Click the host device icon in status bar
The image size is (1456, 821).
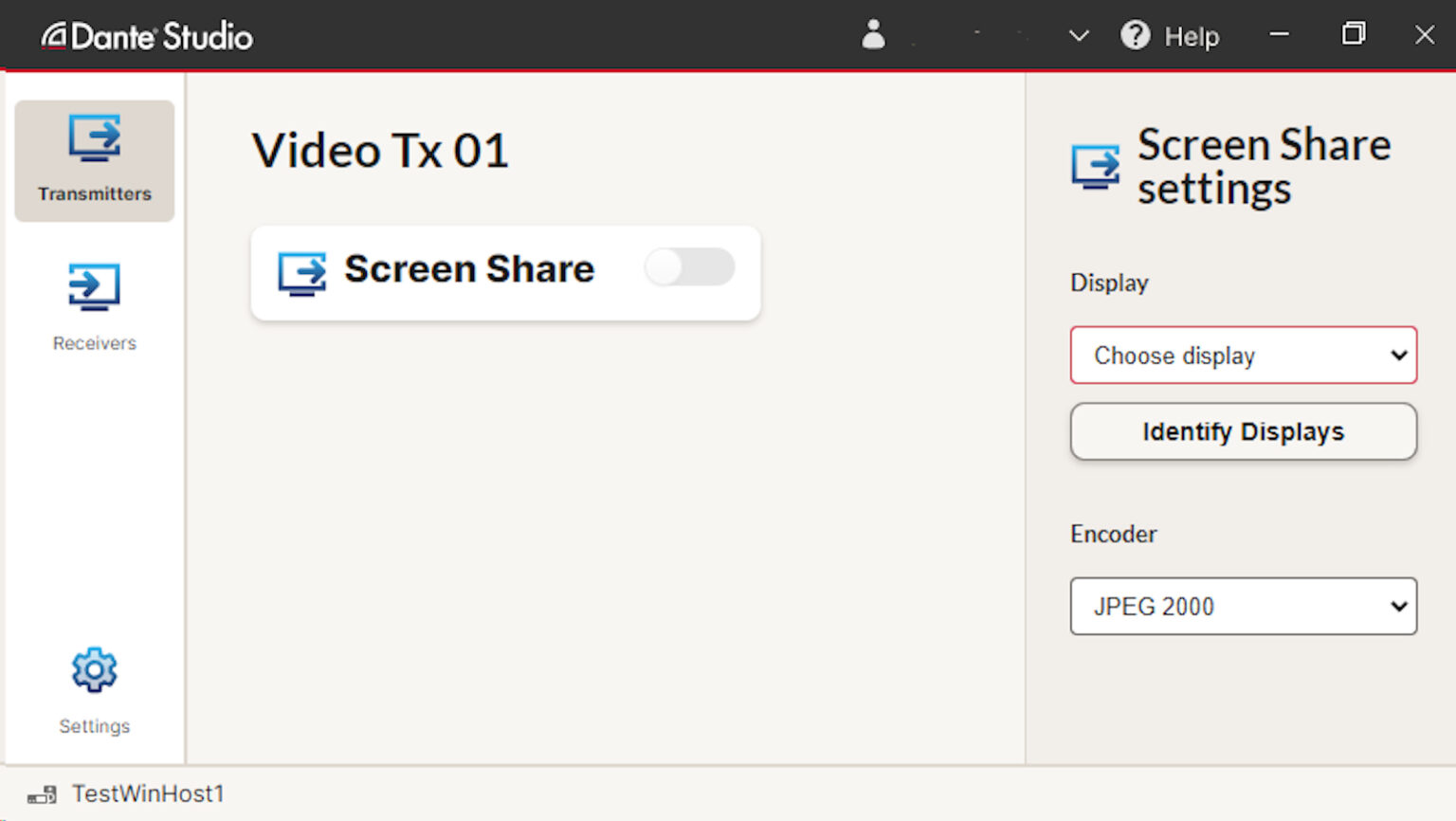(43, 794)
